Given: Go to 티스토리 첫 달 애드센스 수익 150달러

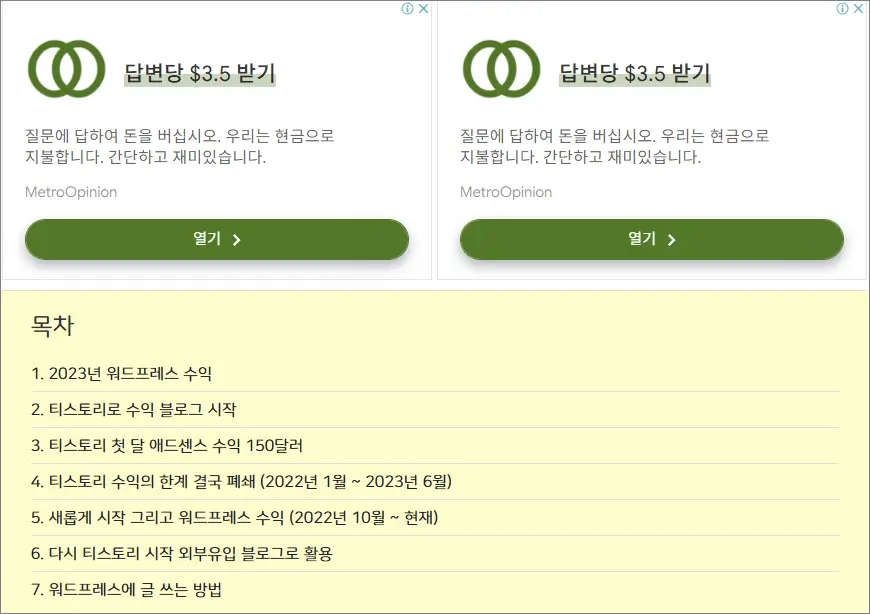Looking at the screenshot, I should tap(167, 446).
